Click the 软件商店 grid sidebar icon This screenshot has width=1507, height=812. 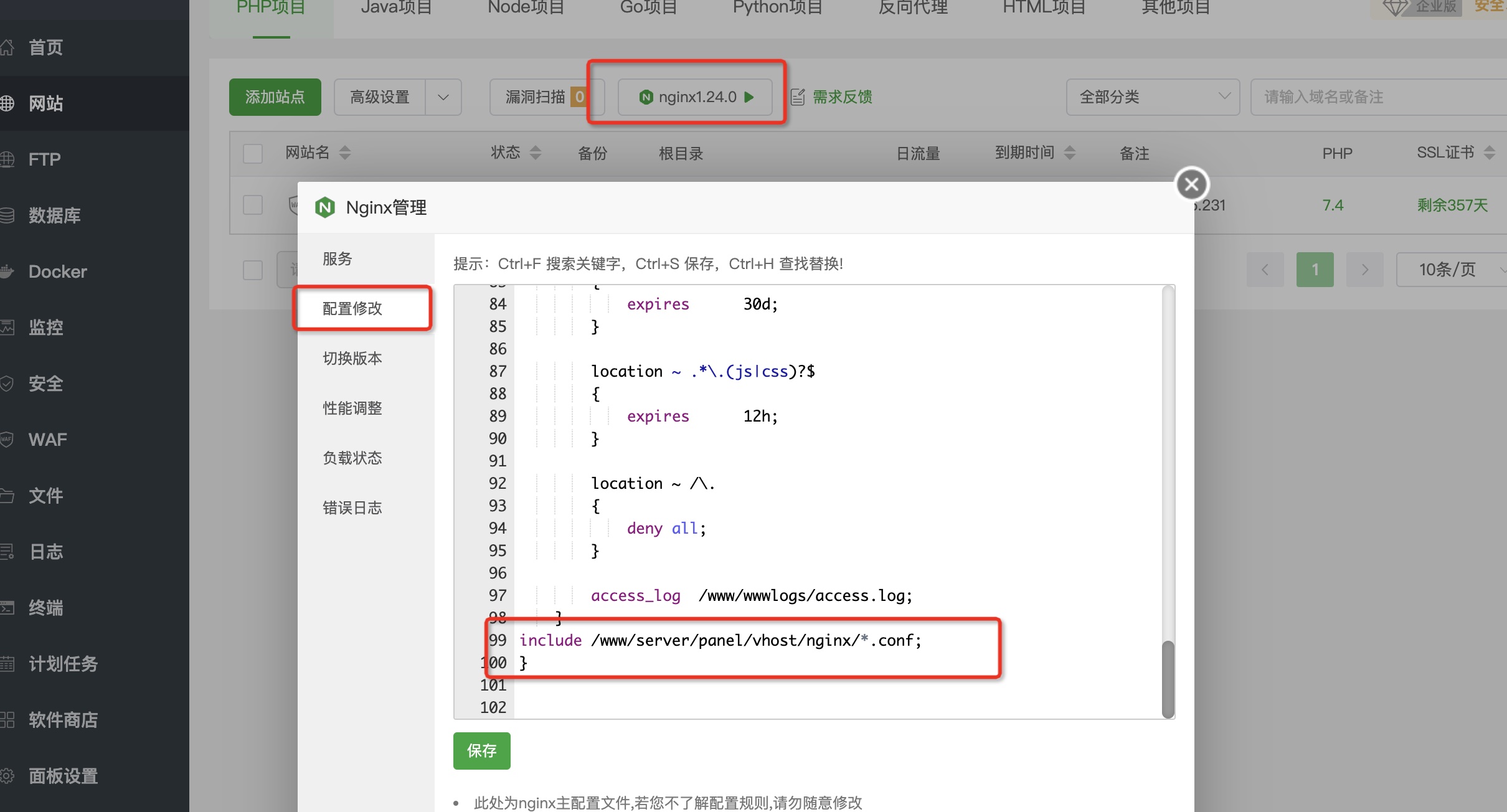7,720
